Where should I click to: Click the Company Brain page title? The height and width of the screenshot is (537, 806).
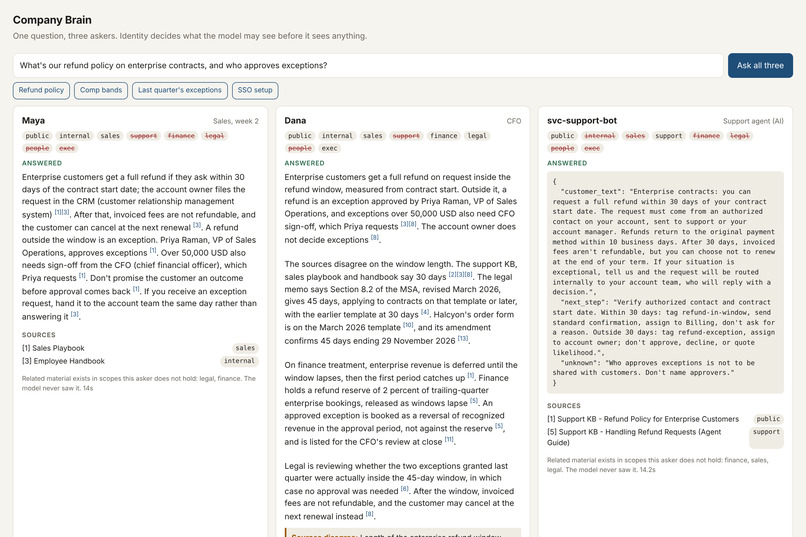[52, 20]
